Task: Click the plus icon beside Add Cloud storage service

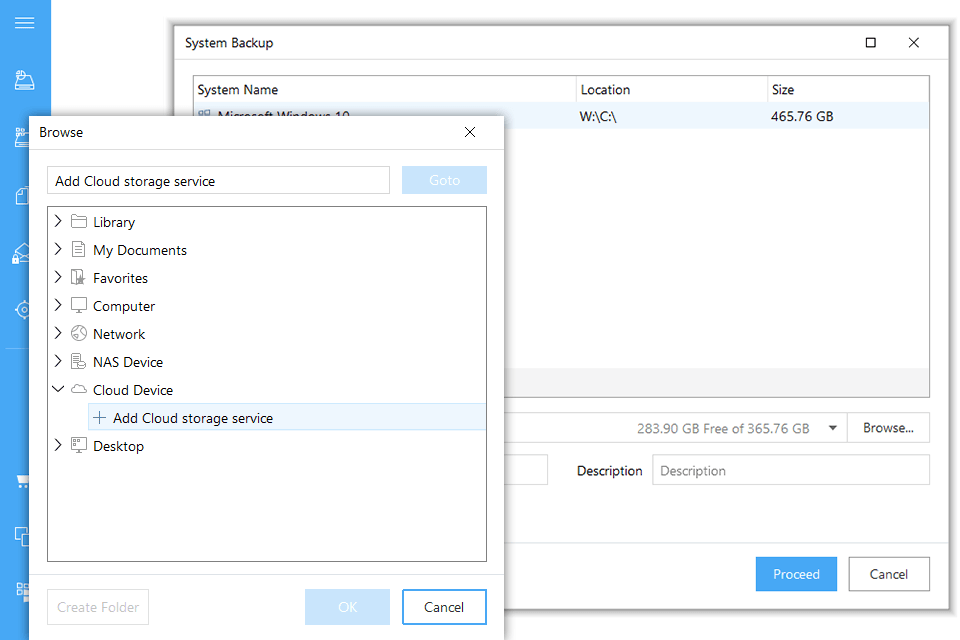Action: tap(97, 418)
